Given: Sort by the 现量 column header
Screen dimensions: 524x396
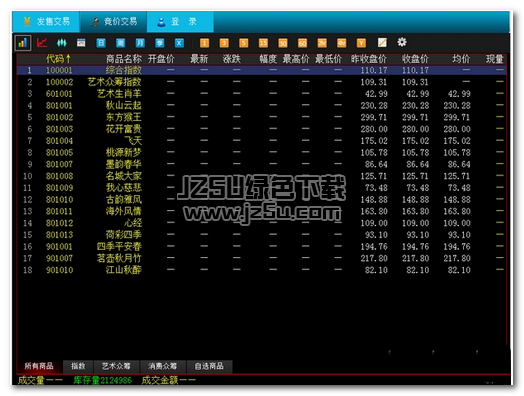Looking at the screenshot, I should click(x=495, y=59).
